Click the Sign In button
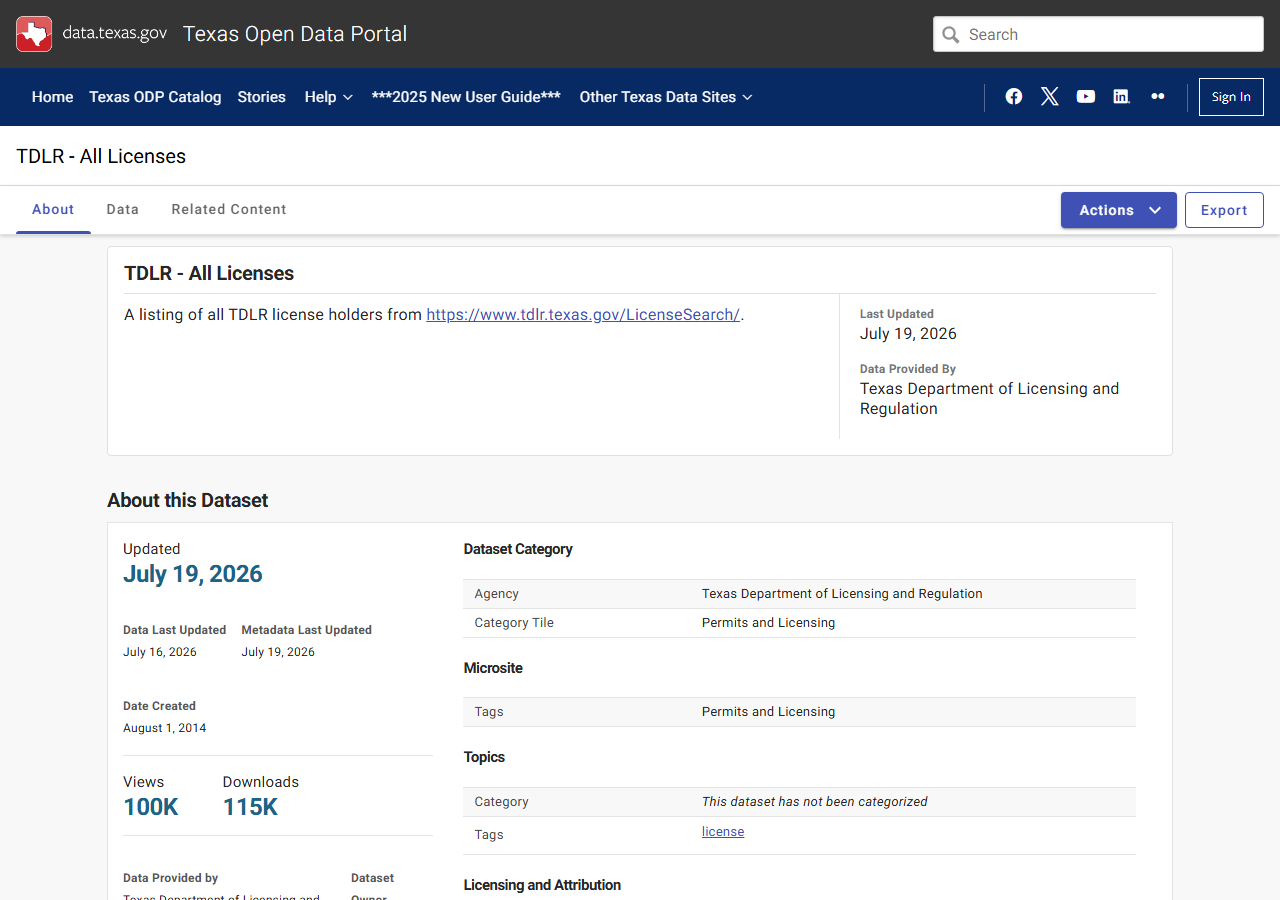Image resolution: width=1280 pixels, height=900 pixels. point(1231,97)
